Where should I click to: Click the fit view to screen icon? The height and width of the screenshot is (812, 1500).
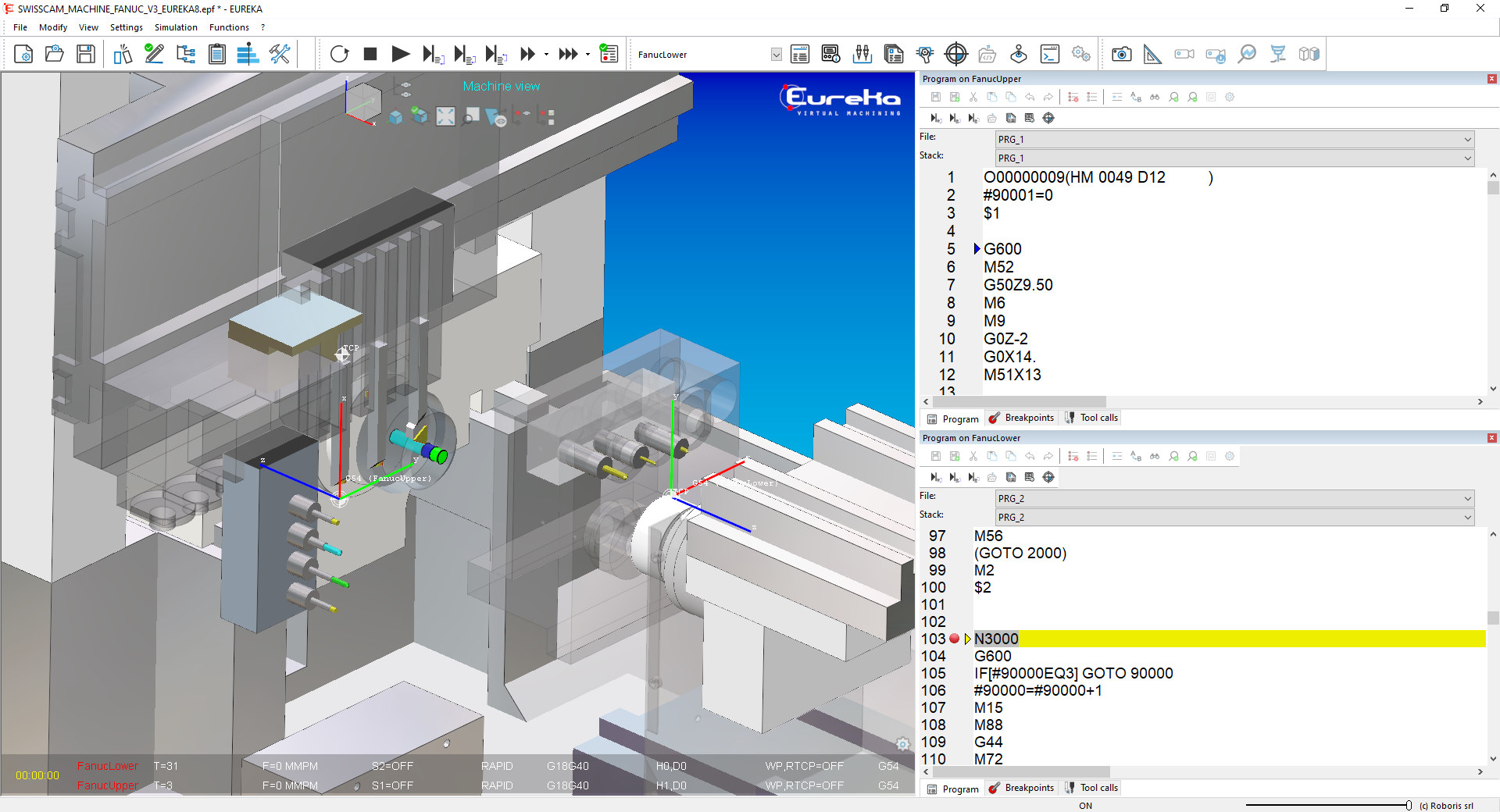pyautogui.click(x=445, y=117)
